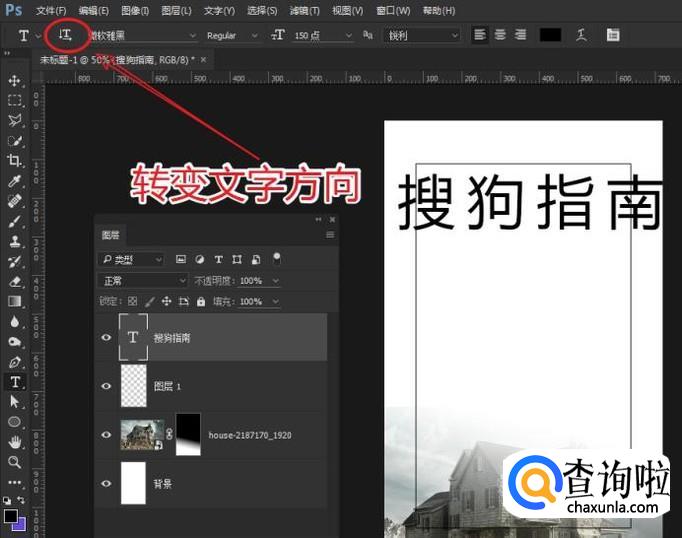Open the blend mode 正常 dropdown
682x538 pixels.
(143, 281)
